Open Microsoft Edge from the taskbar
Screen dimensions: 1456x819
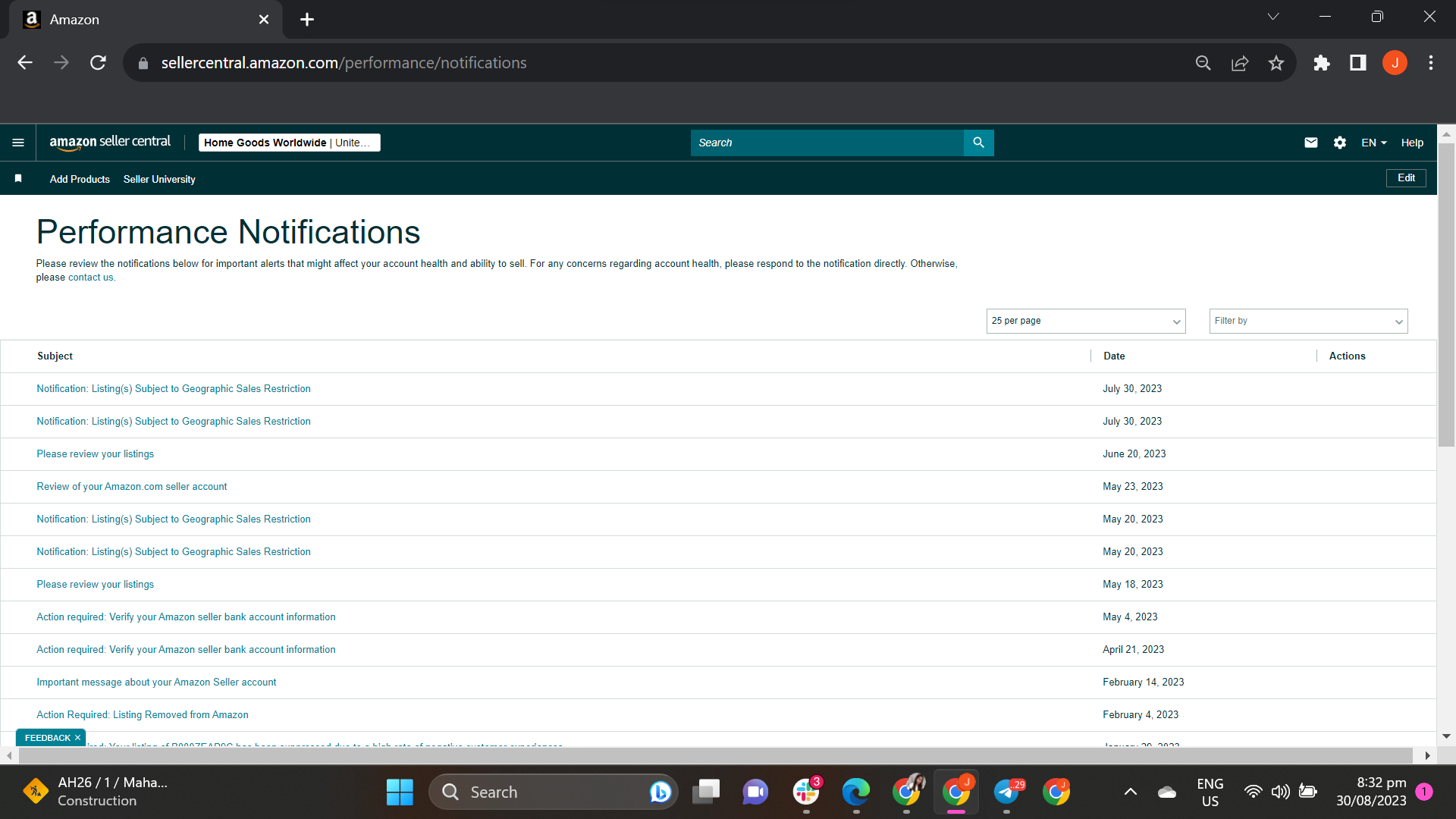pos(856,792)
